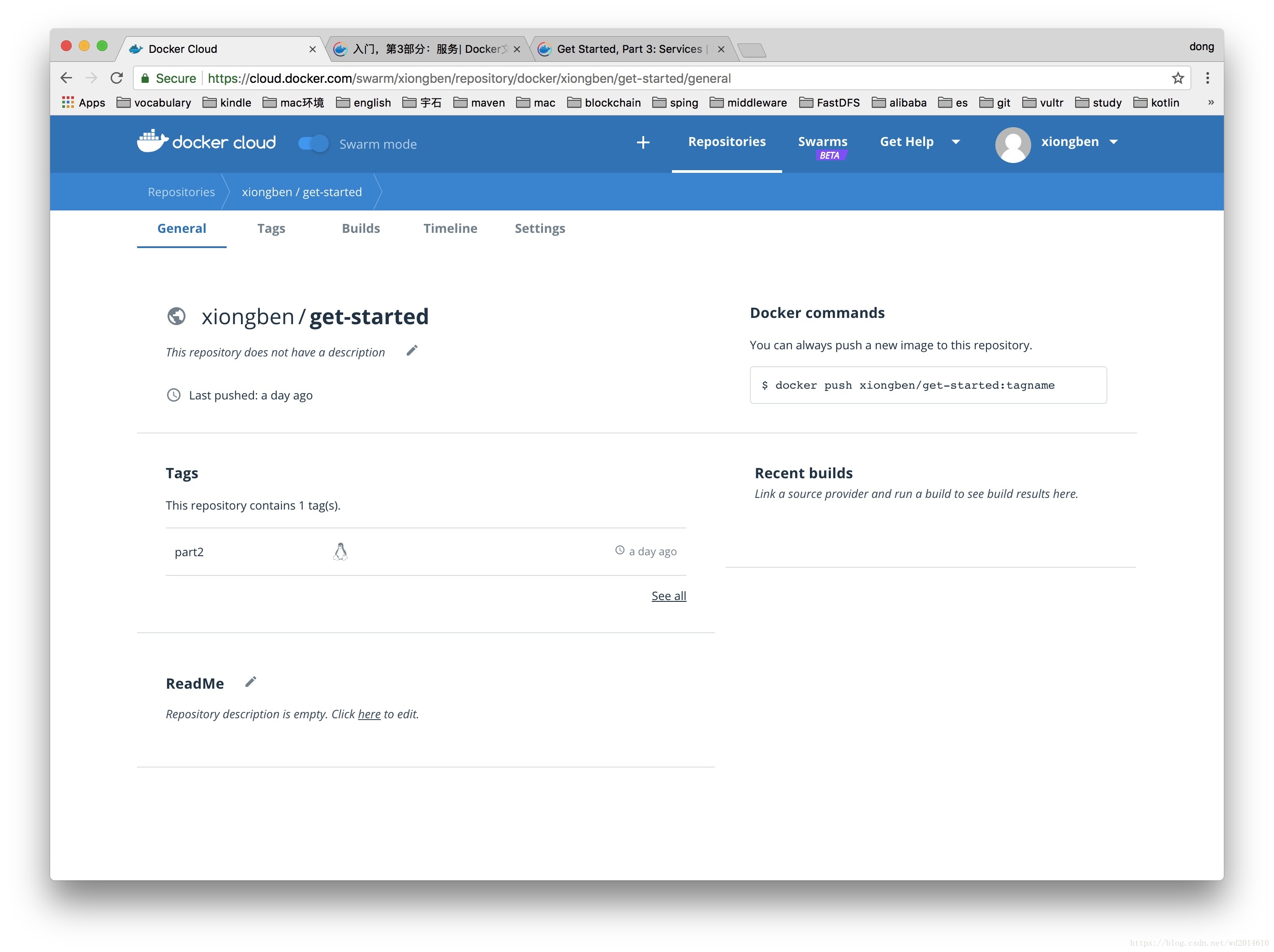This screenshot has width=1274, height=952.
Task: Click the Secure padlock icon
Action: [145, 78]
